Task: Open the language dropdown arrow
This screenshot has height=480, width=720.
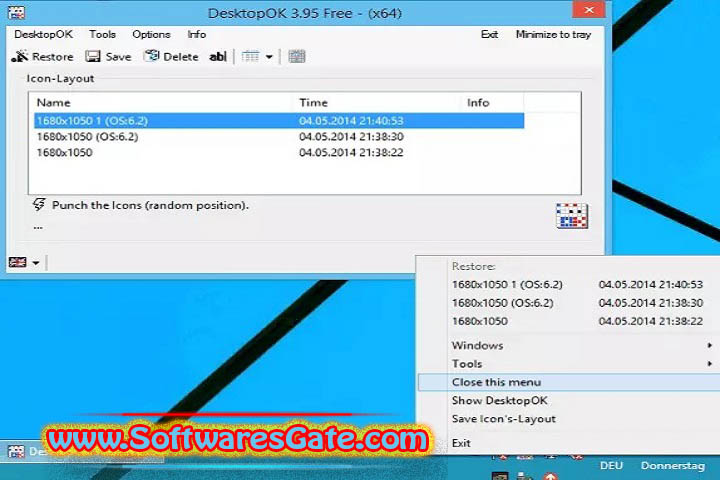Action: [x=36, y=263]
